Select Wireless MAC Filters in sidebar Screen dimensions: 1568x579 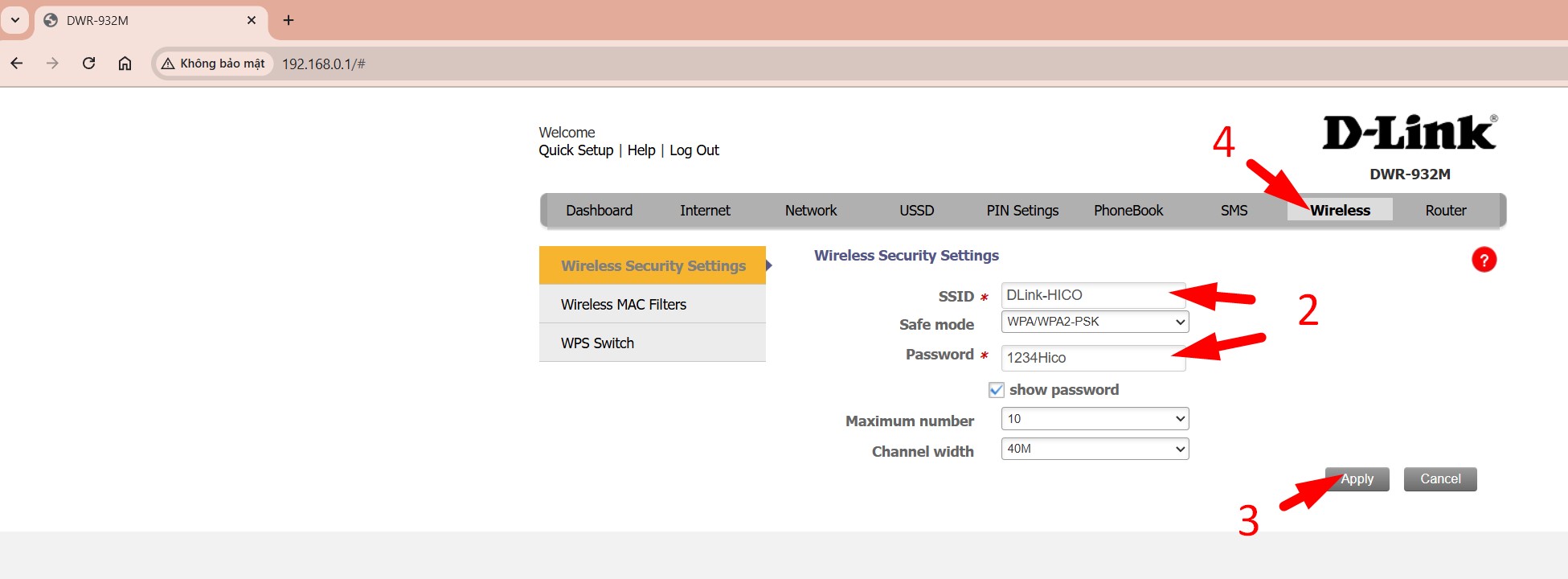click(x=624, y=305)
